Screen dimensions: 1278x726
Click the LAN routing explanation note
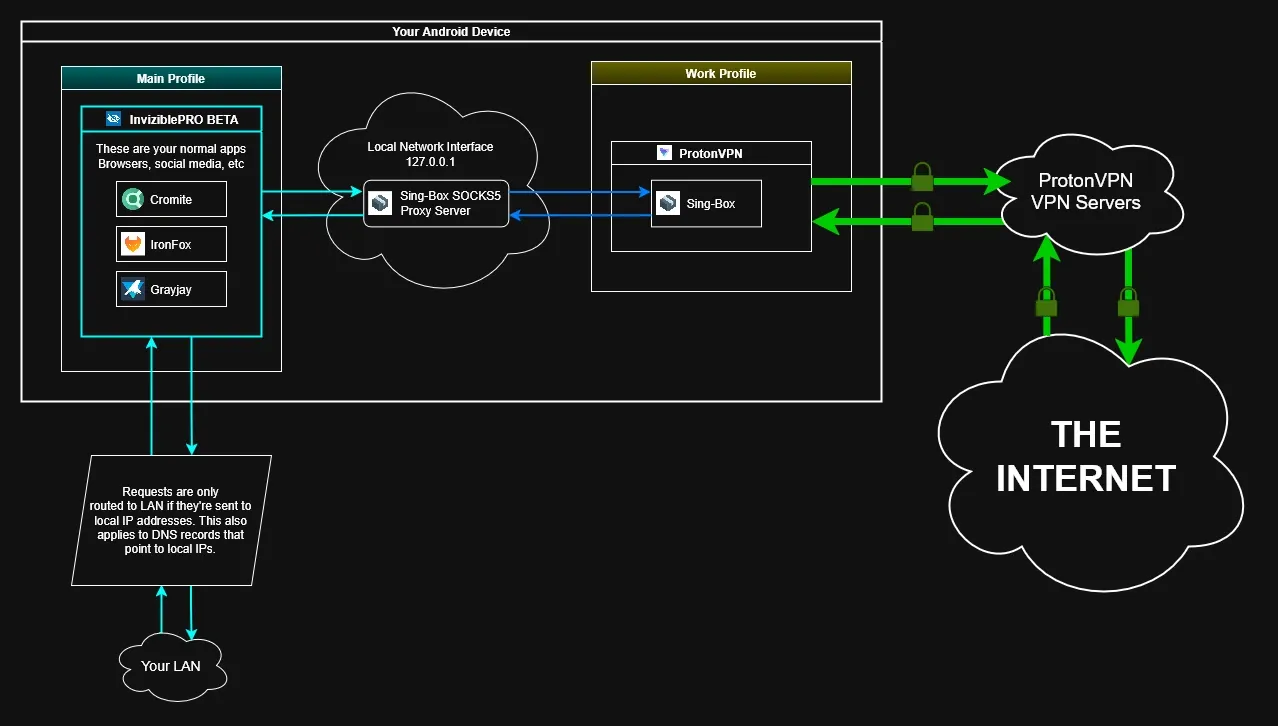coord(172,520)
